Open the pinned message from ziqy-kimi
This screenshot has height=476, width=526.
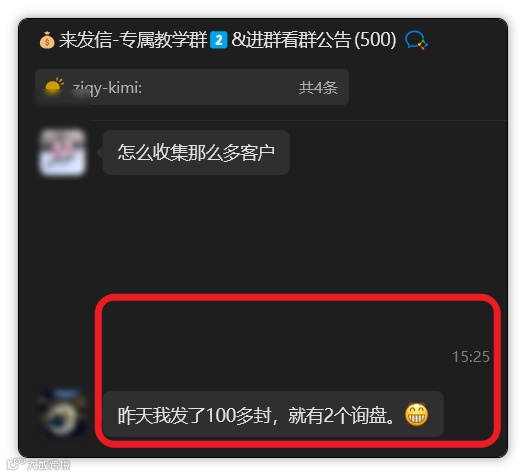[x=192, y=87]
